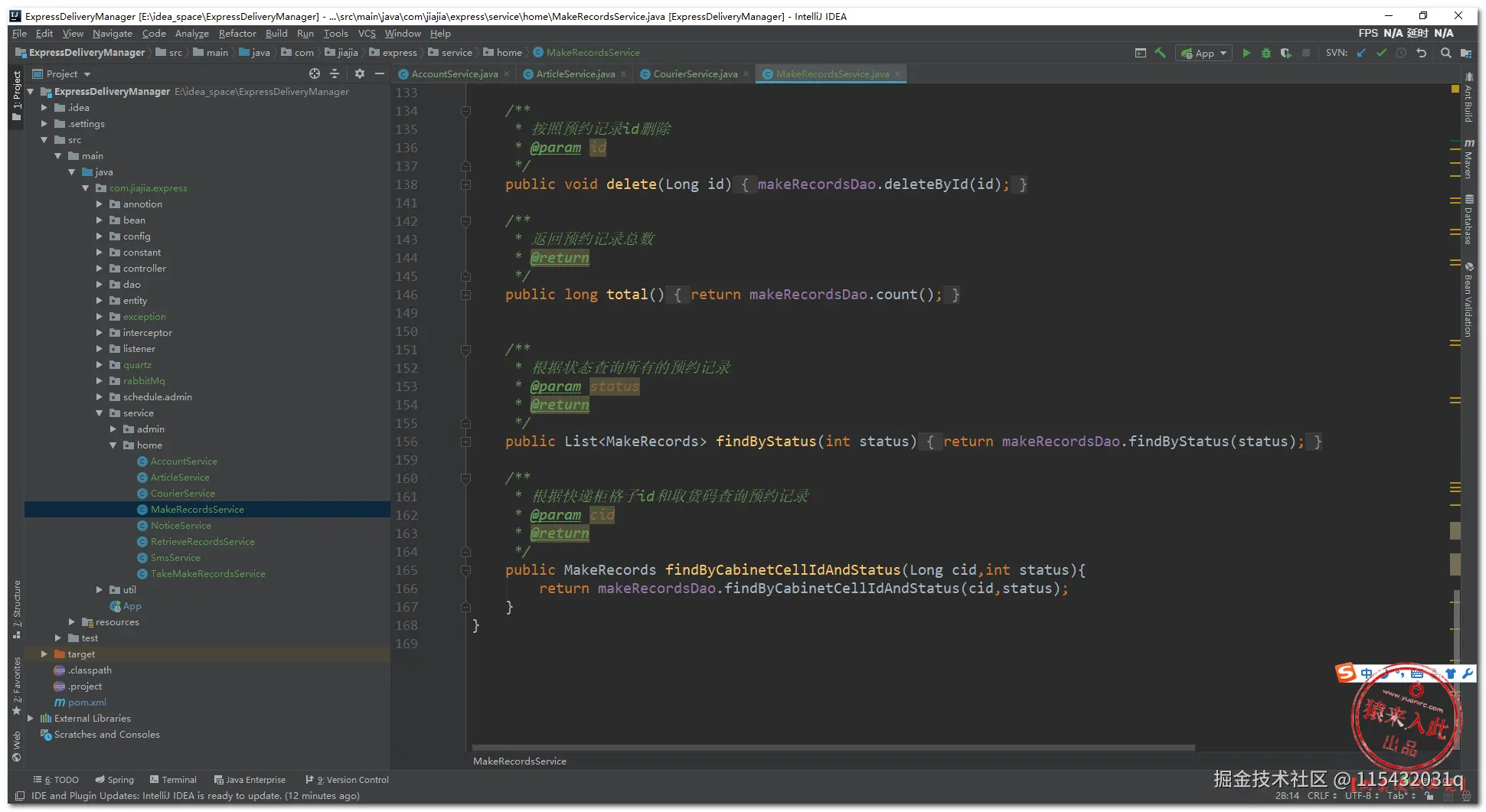Viewport: 1486px width, 812px height.
Task: Update project via SVN blue arrow
Action: point(1361,53)
